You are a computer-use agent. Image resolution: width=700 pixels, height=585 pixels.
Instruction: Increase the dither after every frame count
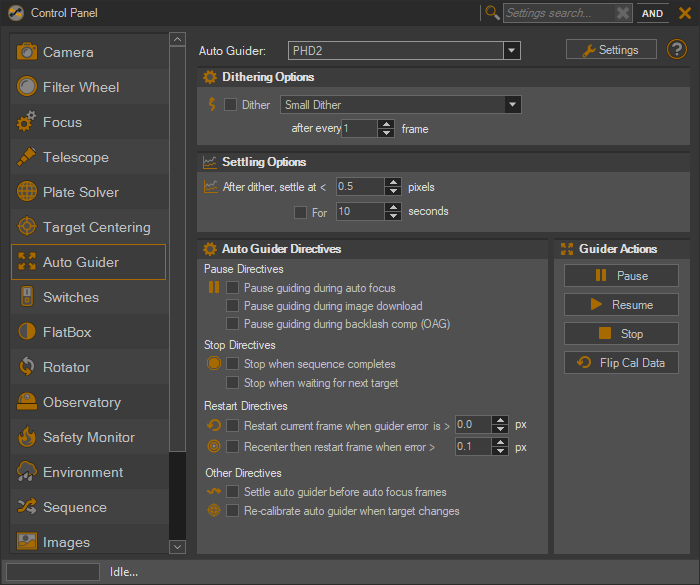coord(386,124)
